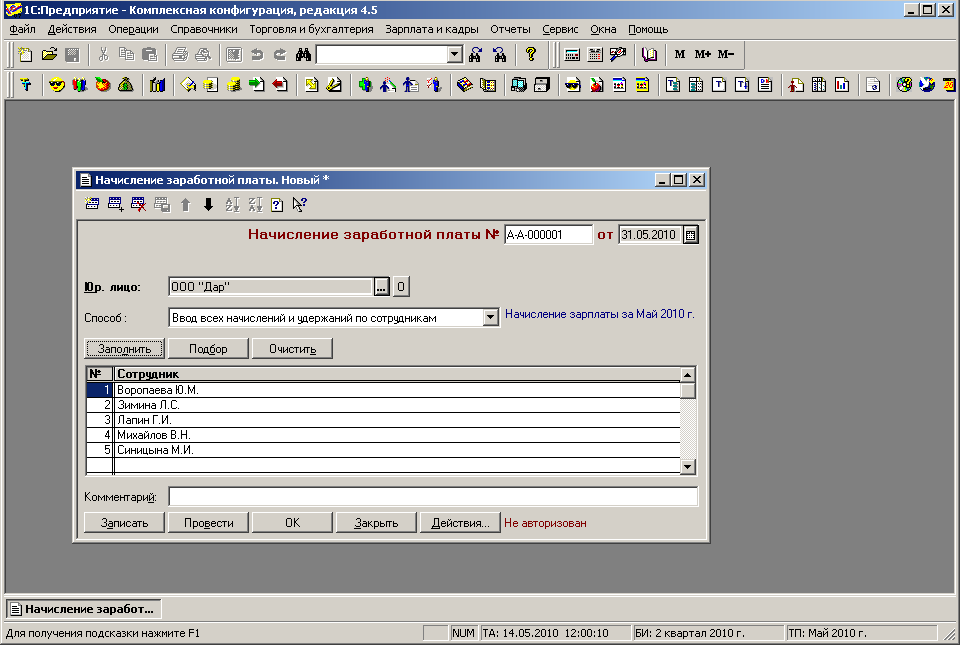Image resolution: width=960 pixels, height=645 pixels.
Task: Click the bar chart report icon
Action: pyautogui.click(x=842, y=85)
